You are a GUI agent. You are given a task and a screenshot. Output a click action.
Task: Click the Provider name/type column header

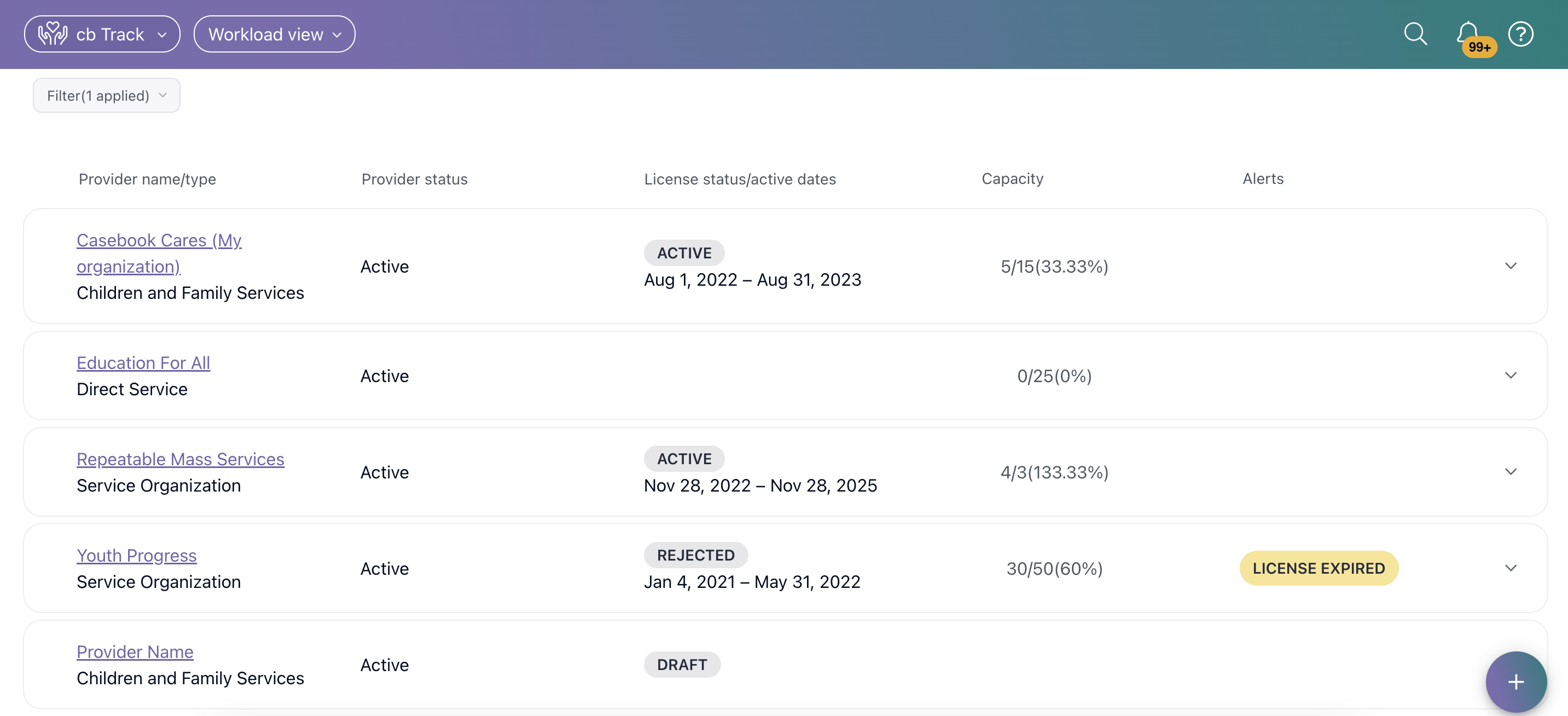coord(147,179)
